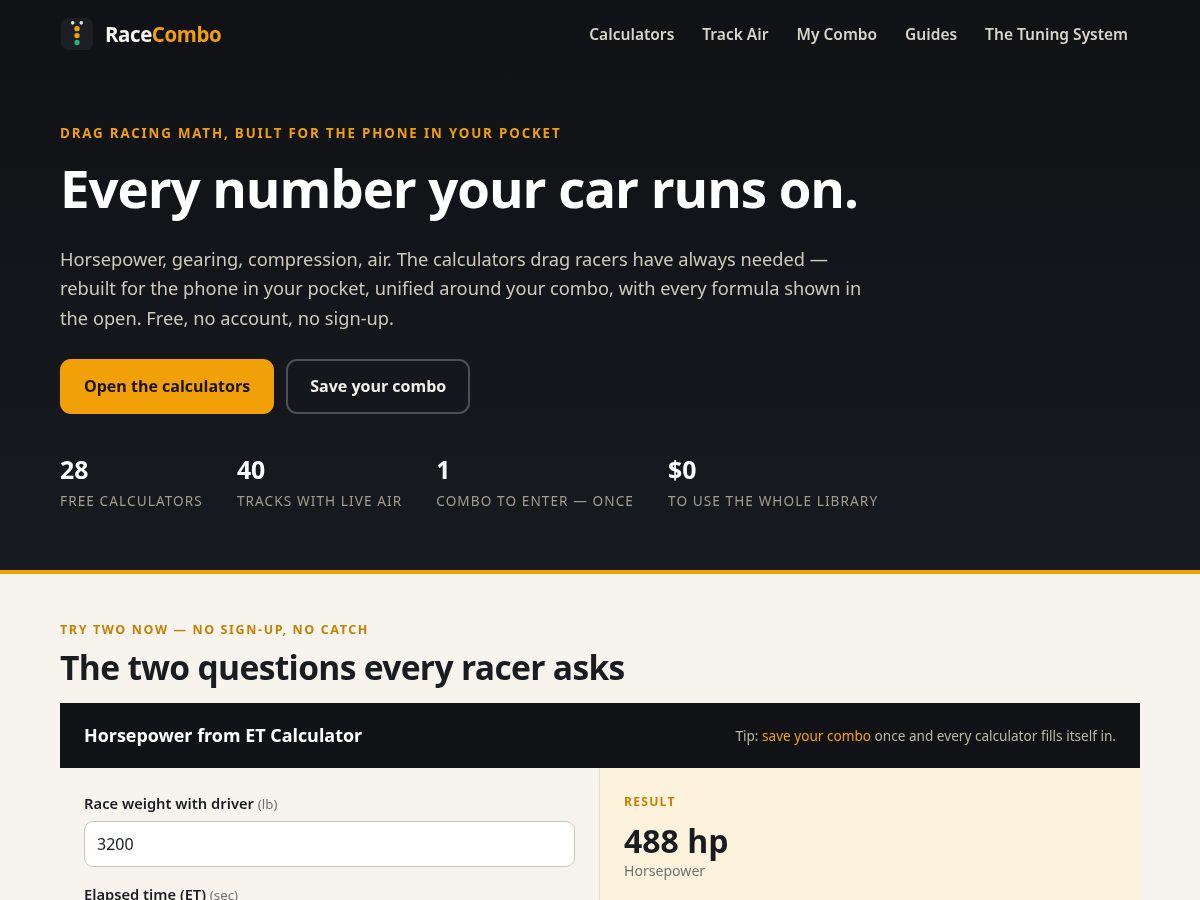Focus the Race weight with driver field

(x=329, y=844)
